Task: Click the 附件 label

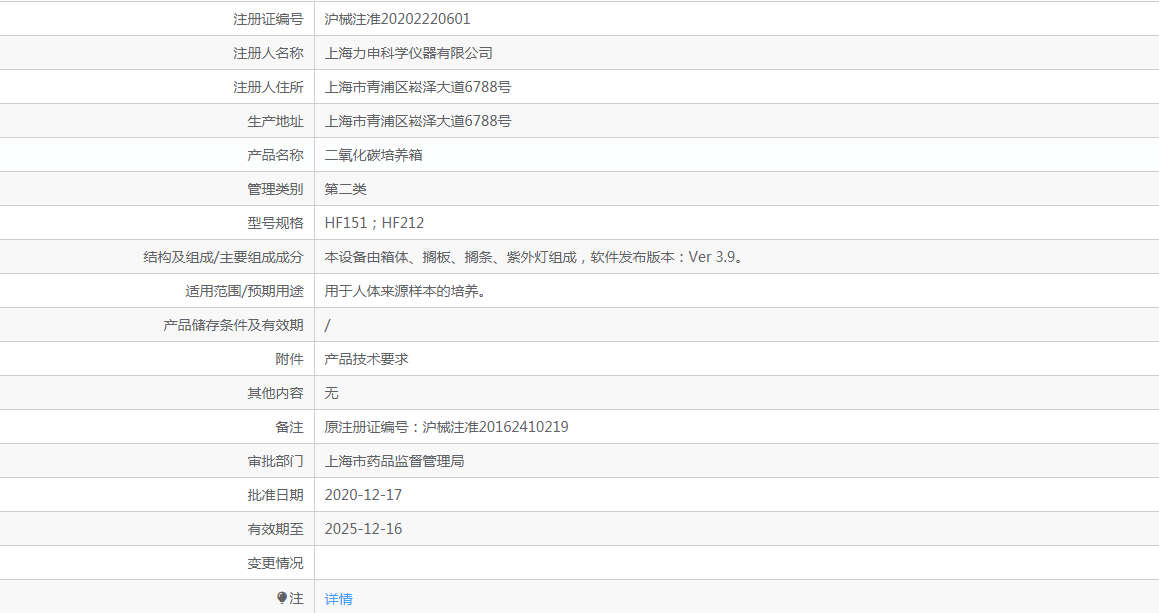Action: click(x=289, y=359)
